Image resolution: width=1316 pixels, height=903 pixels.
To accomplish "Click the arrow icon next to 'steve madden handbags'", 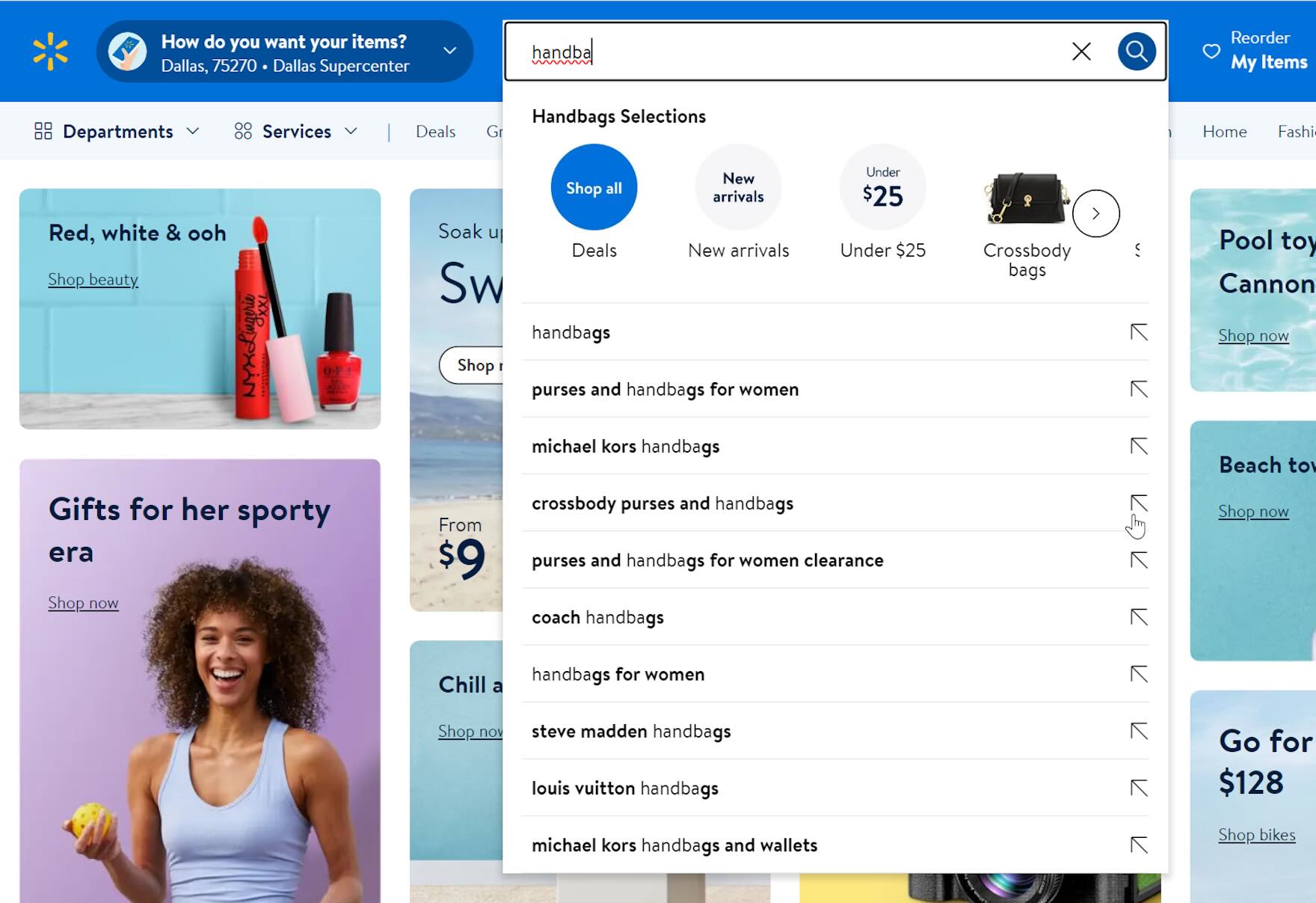I will [x=1138, y=731].
